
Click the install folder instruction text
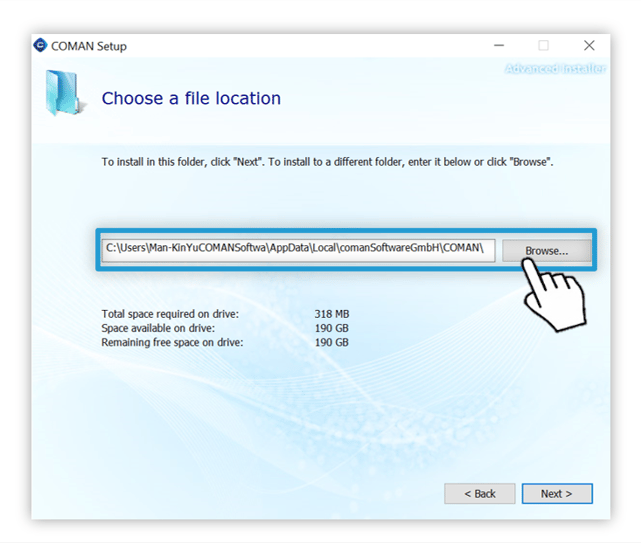click(327, 161)
